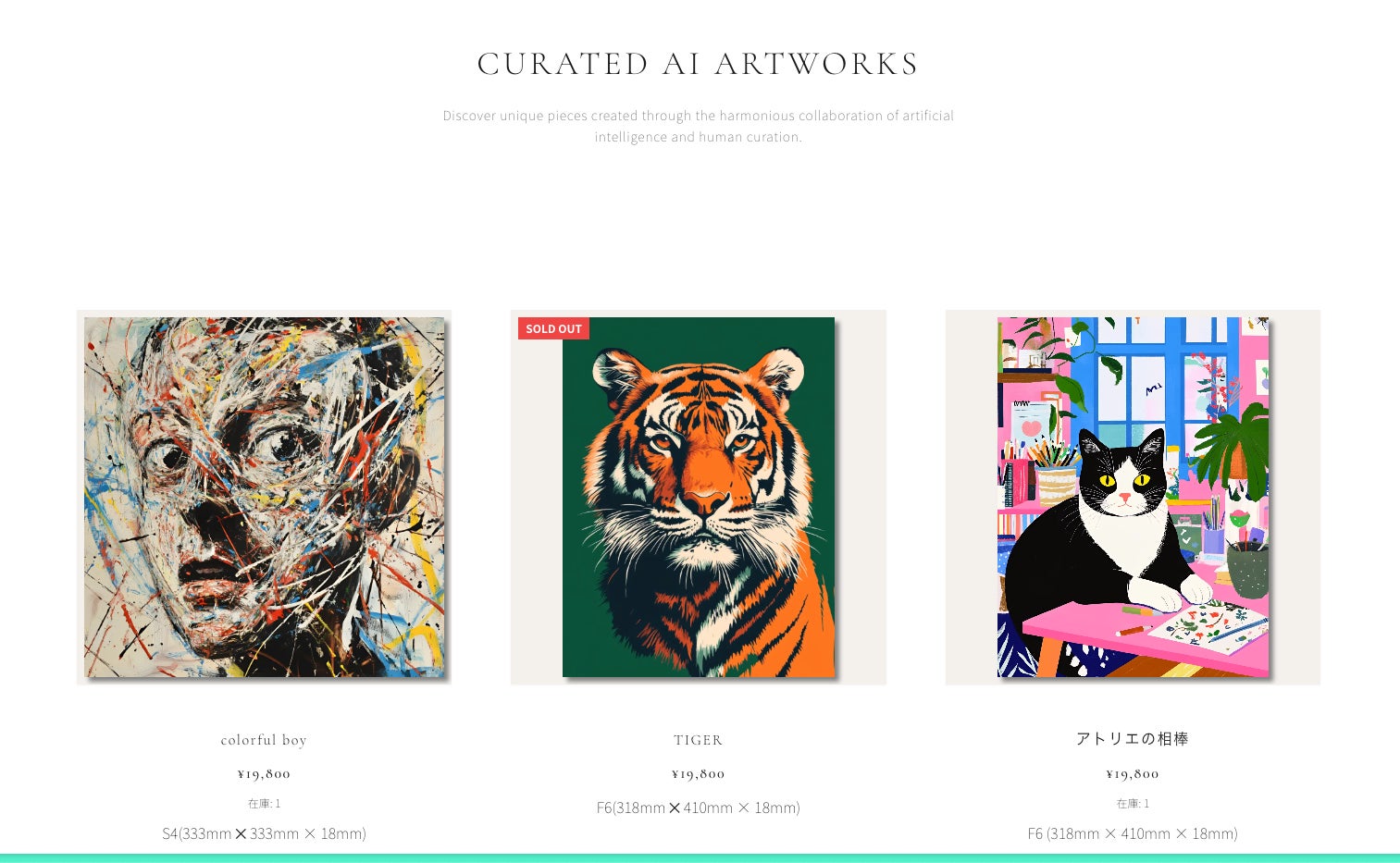The height and width of the screenshot is (863, 1400).
Task: Click the Discover unique pieces description text
Action: point(699,126)
